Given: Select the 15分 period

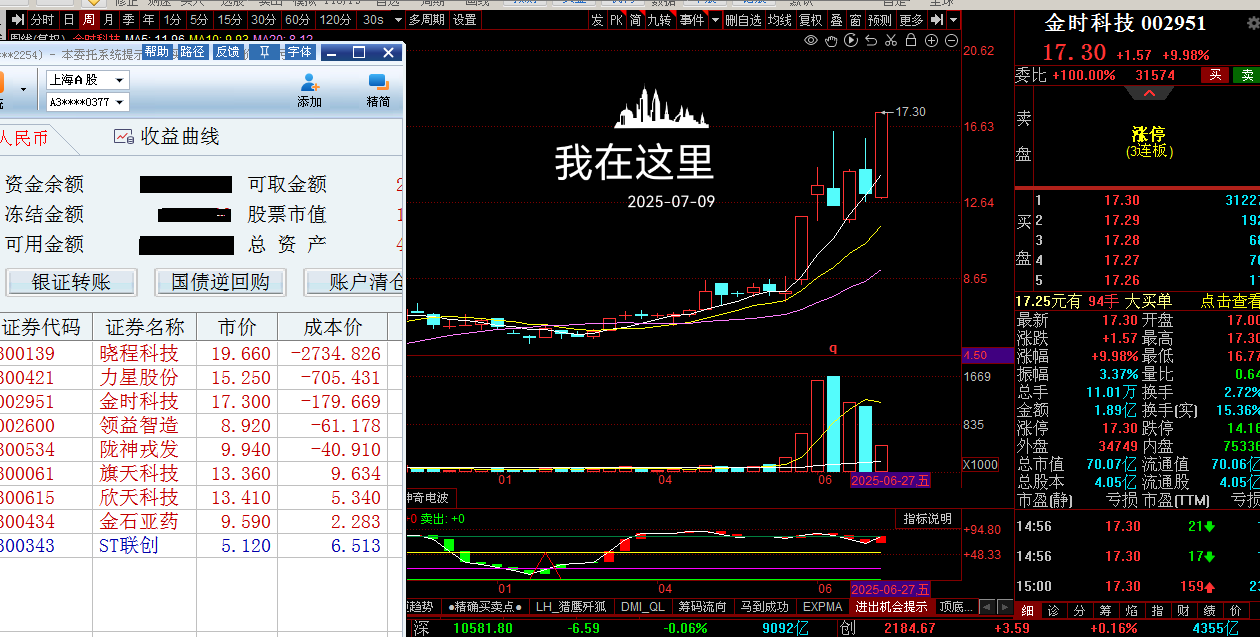Looking at the screenshot, I should click(230, 20).
